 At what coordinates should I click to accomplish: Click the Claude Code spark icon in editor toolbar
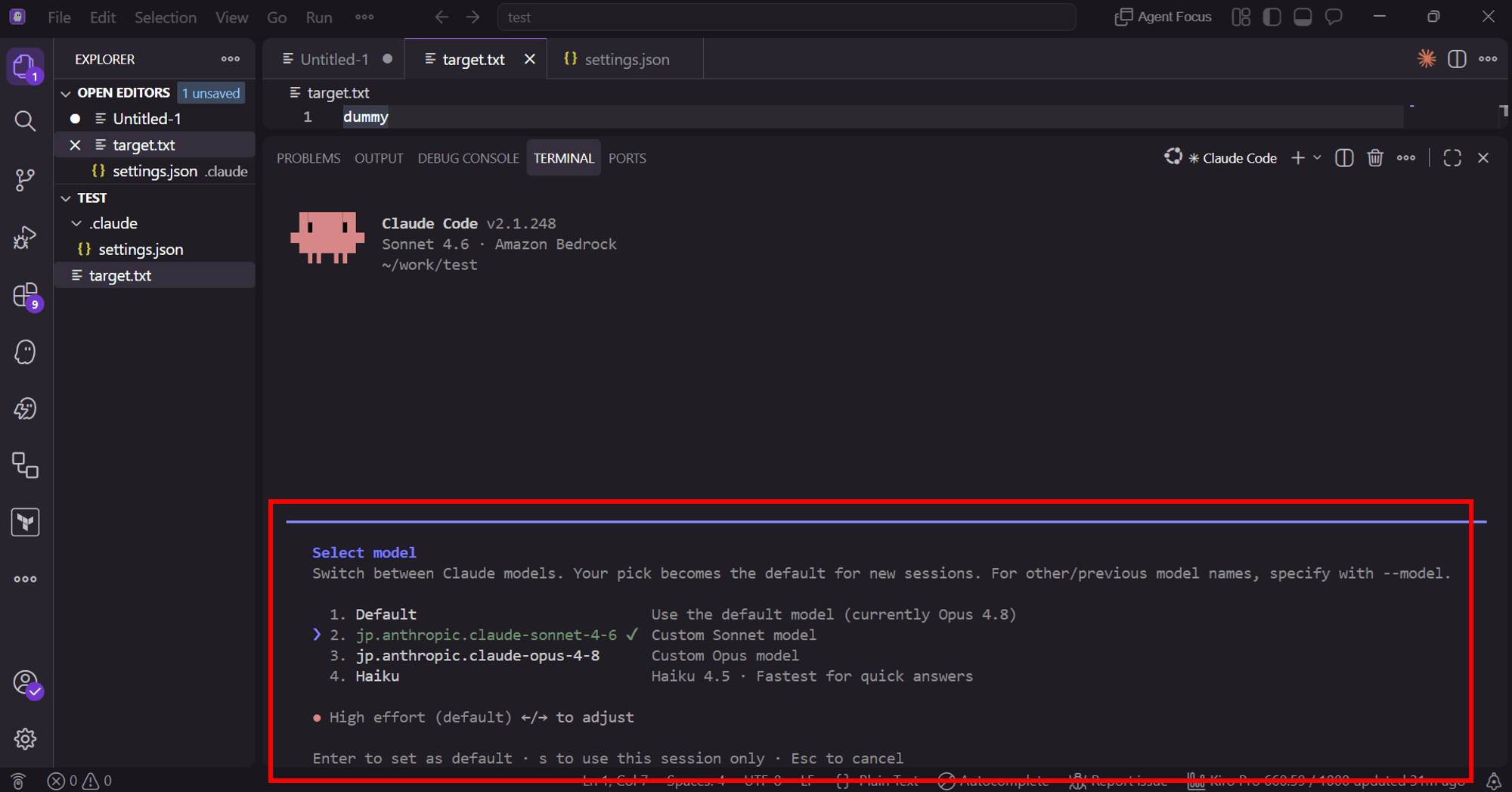tap(1427, 59)
